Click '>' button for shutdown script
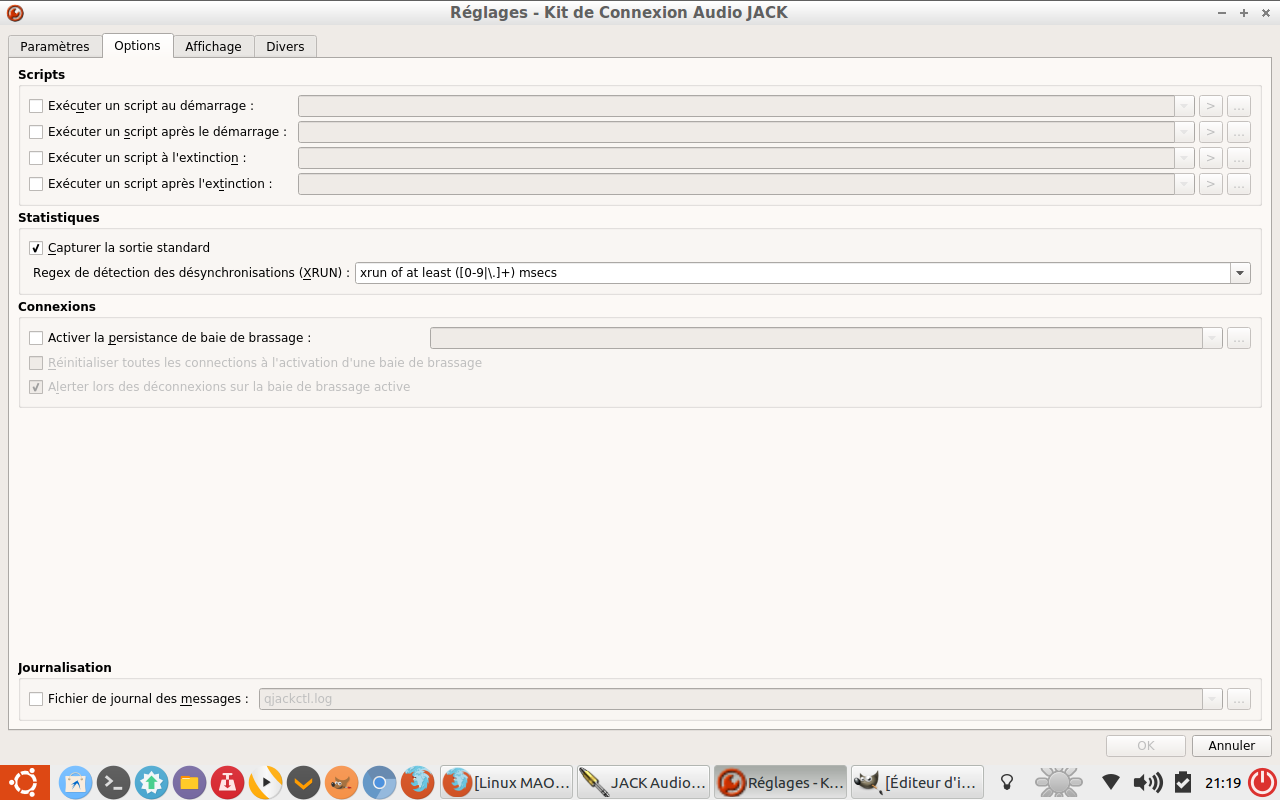Viewport: 1280px width, 800px height. (1211, 158)
